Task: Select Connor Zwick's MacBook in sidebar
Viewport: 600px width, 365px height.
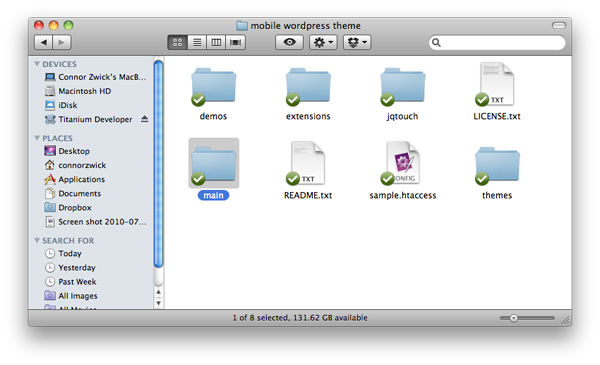Action: pos(95,77)
